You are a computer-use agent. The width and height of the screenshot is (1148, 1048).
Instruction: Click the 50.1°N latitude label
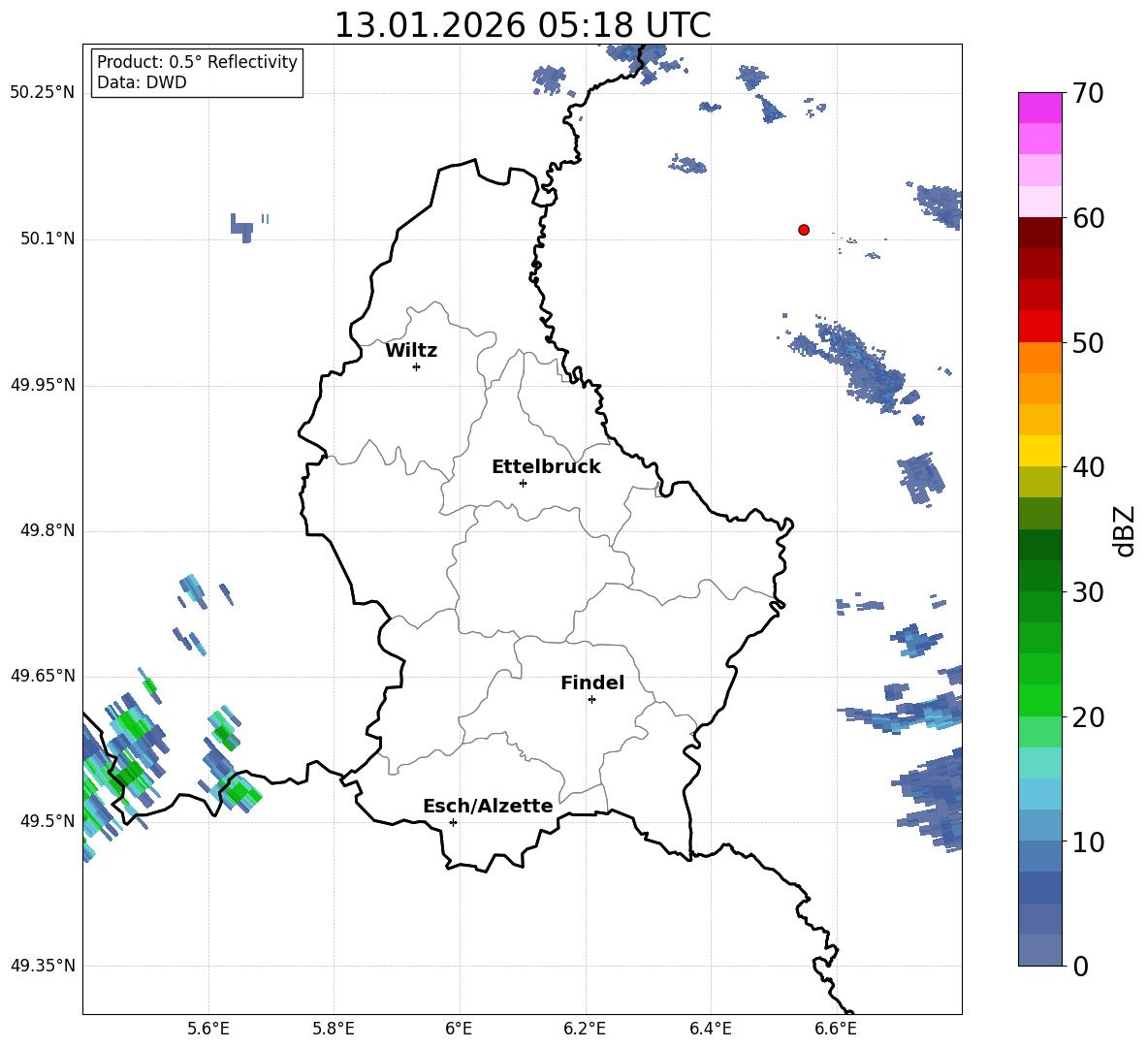48,239
